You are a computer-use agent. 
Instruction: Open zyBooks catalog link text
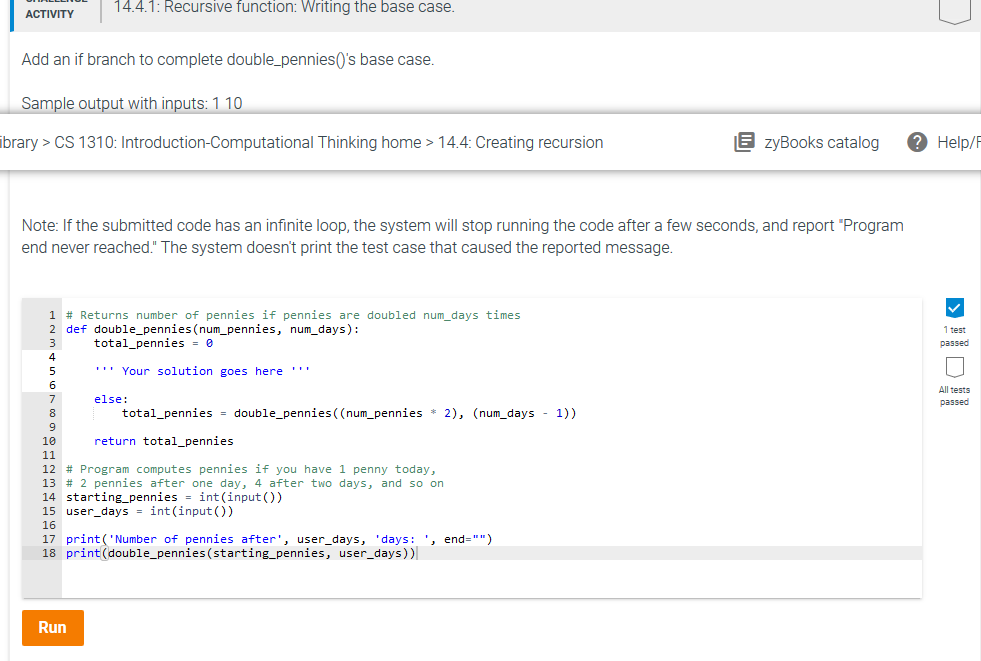(x=821, y=143)
